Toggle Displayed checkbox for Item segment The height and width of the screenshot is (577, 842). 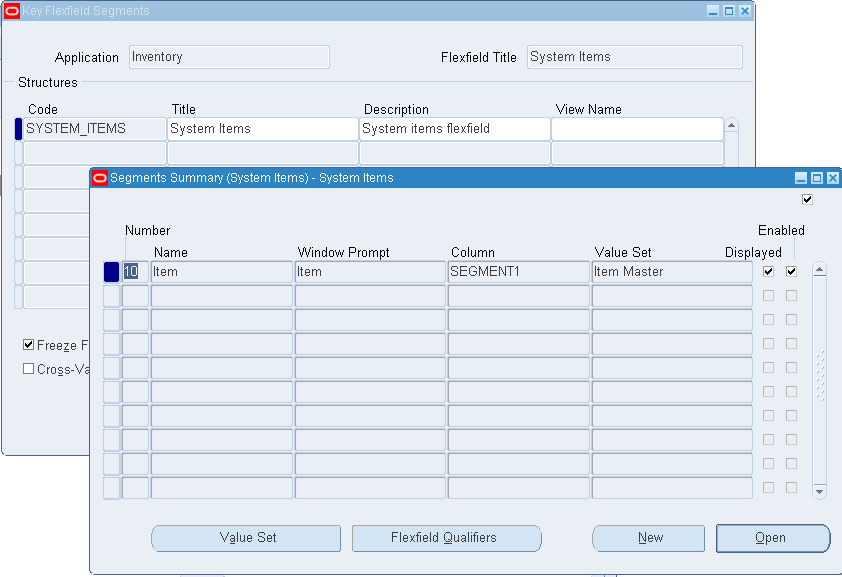click(x=768, y=272)
